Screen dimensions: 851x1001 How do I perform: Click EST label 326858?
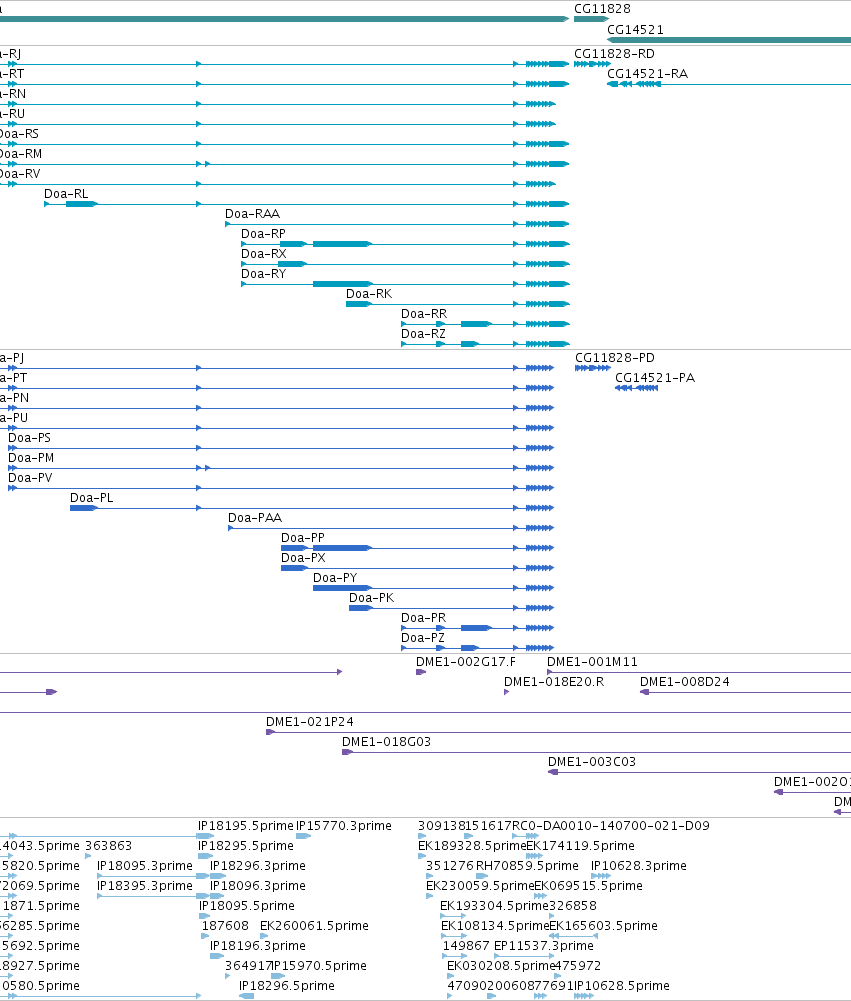click(x=573, y=906)
